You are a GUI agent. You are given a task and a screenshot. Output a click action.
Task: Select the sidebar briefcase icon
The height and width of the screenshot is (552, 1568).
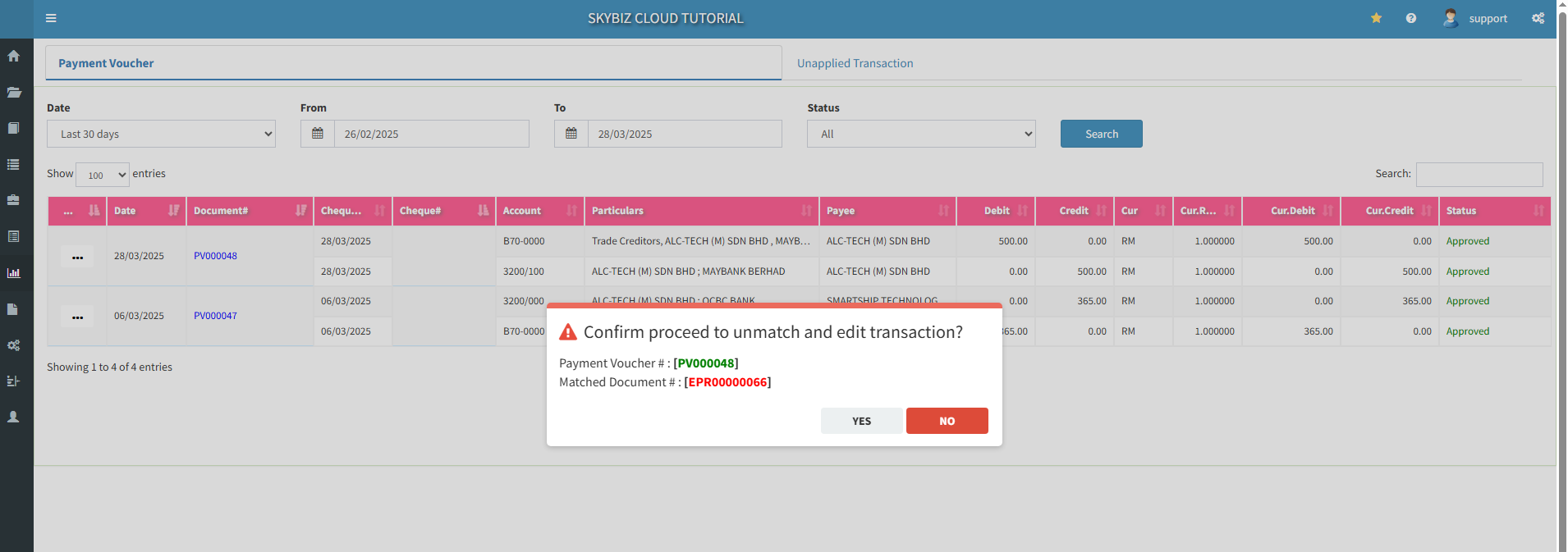(x=14, y=200)
